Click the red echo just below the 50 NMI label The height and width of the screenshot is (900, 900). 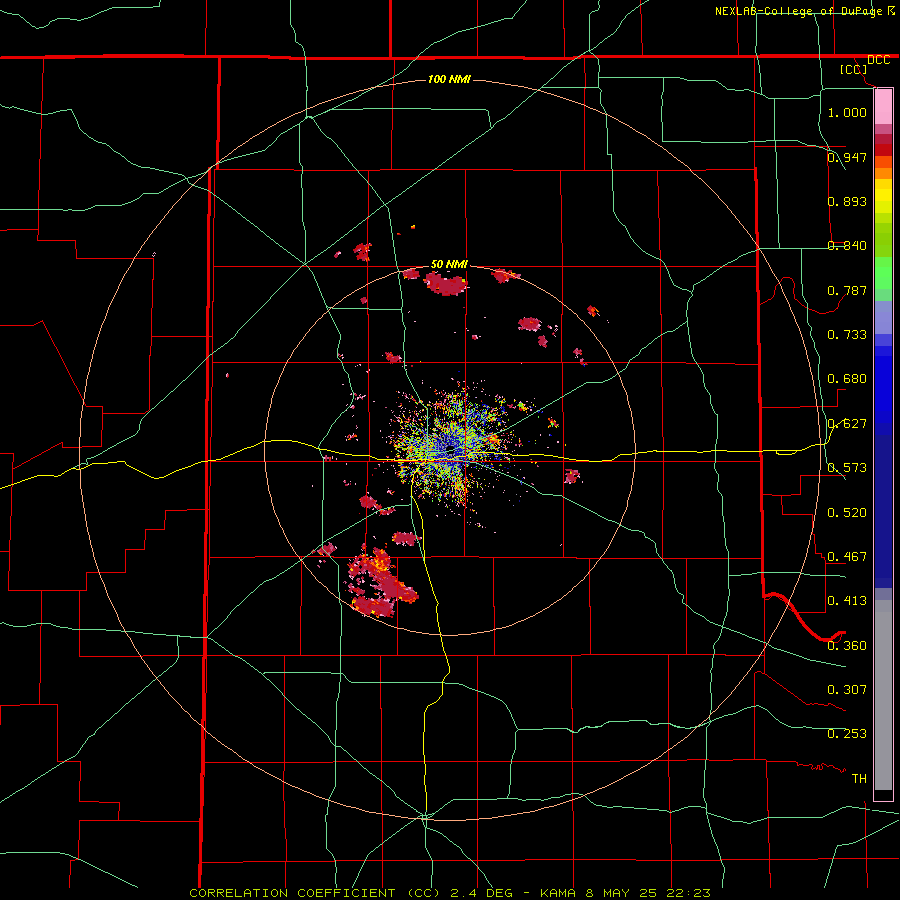[x=446, y=284]
